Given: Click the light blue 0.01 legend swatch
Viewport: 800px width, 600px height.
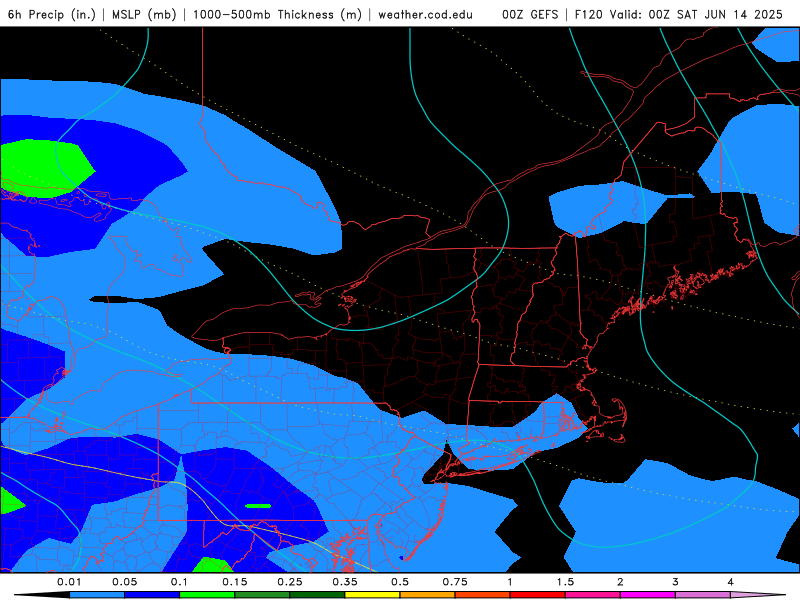Looking at the screenshot, I should click(x=97, y=595).
